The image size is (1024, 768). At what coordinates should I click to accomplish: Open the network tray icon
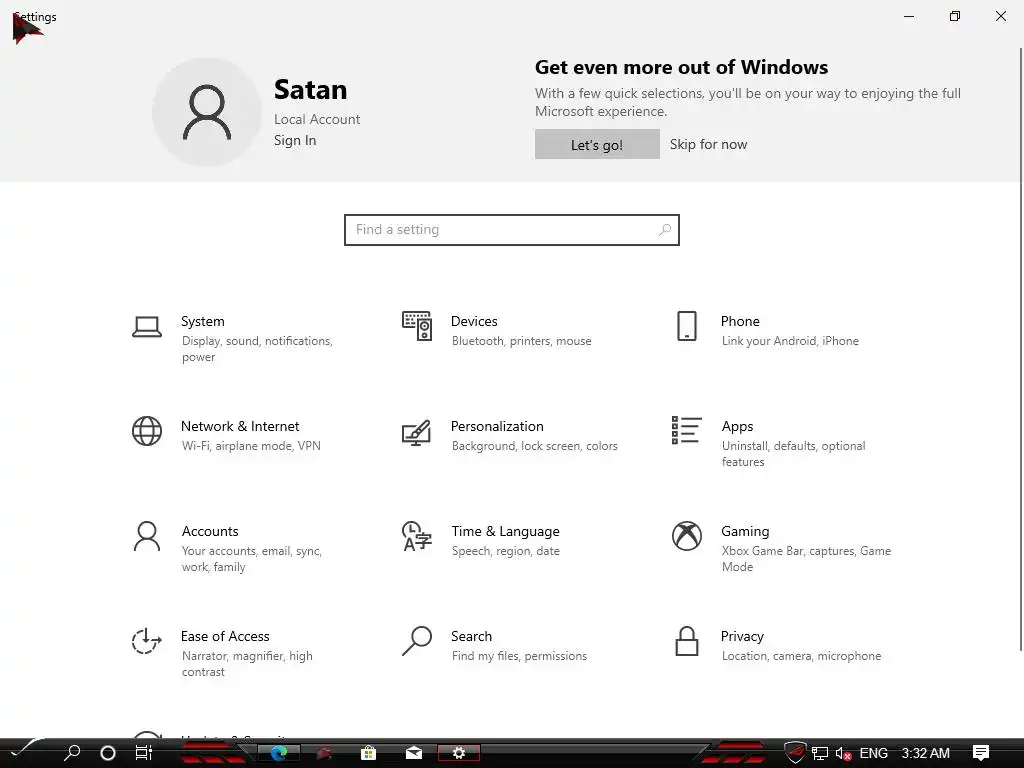click(820, 754)
